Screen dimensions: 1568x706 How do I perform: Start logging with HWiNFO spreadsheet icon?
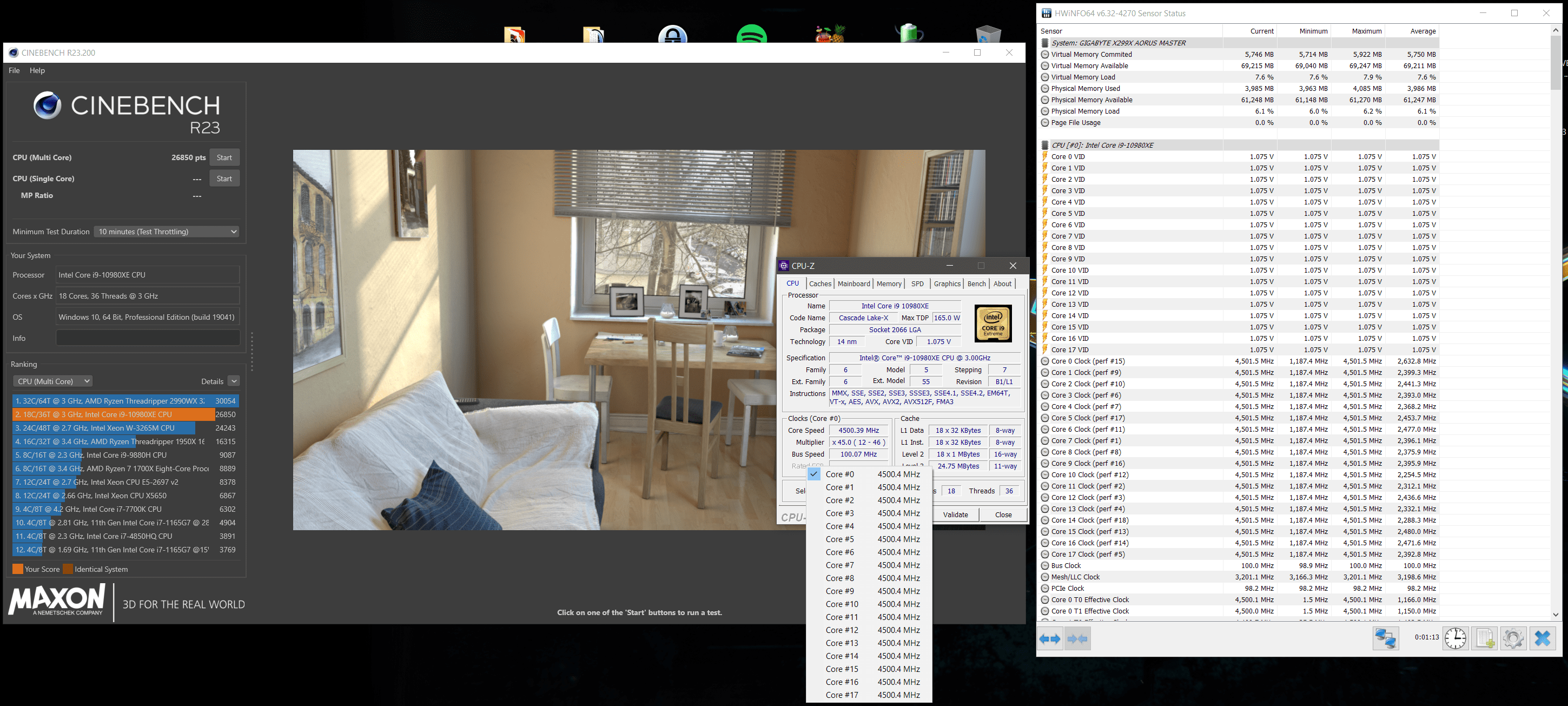(x=1485, y=638)
